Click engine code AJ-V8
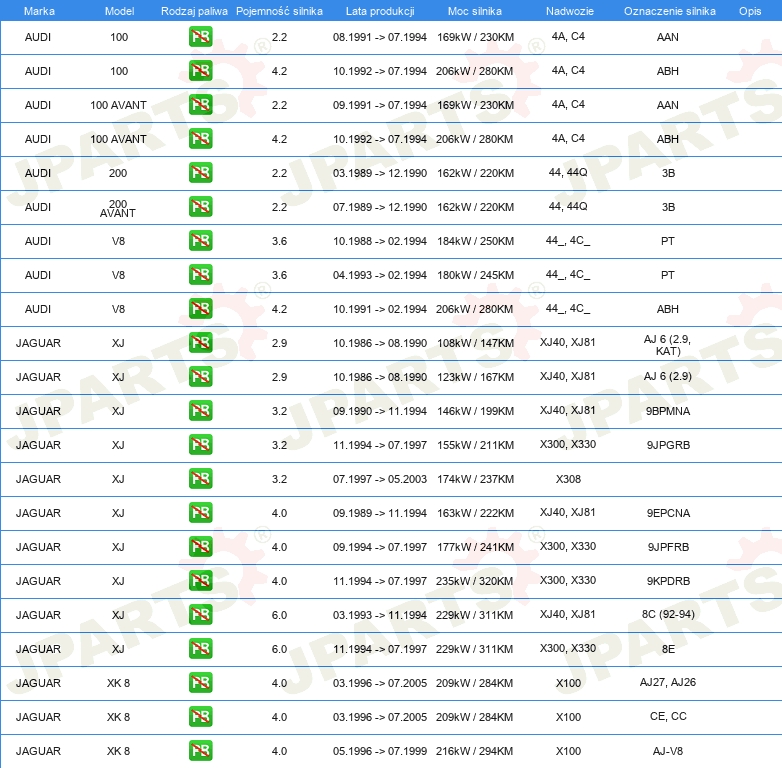Image resolution: width=782 pixels, height=768 pixels. [668, 751]
